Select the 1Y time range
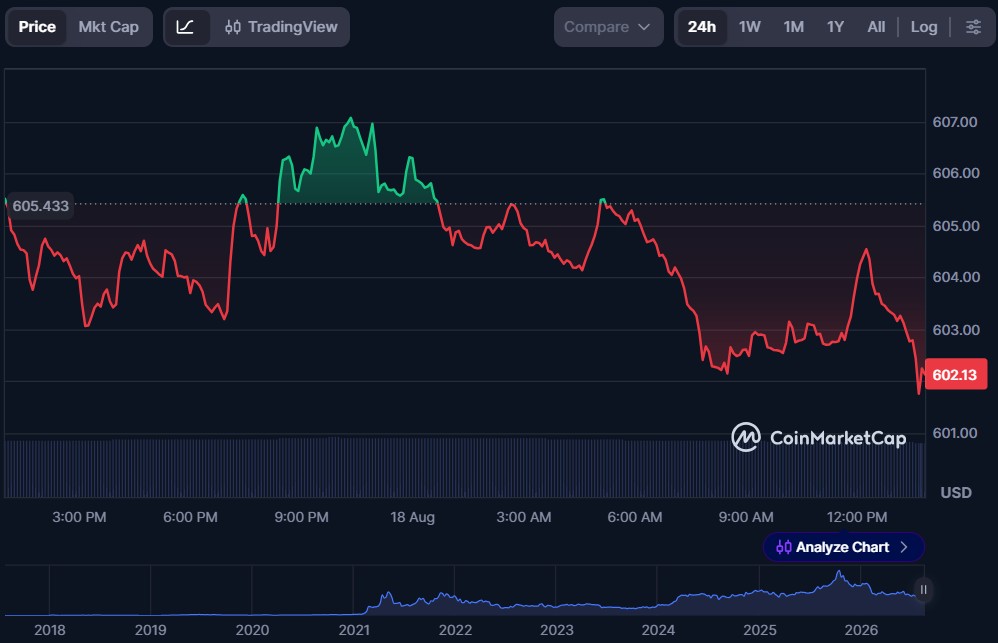998x643 pixels. coord(836,27)
